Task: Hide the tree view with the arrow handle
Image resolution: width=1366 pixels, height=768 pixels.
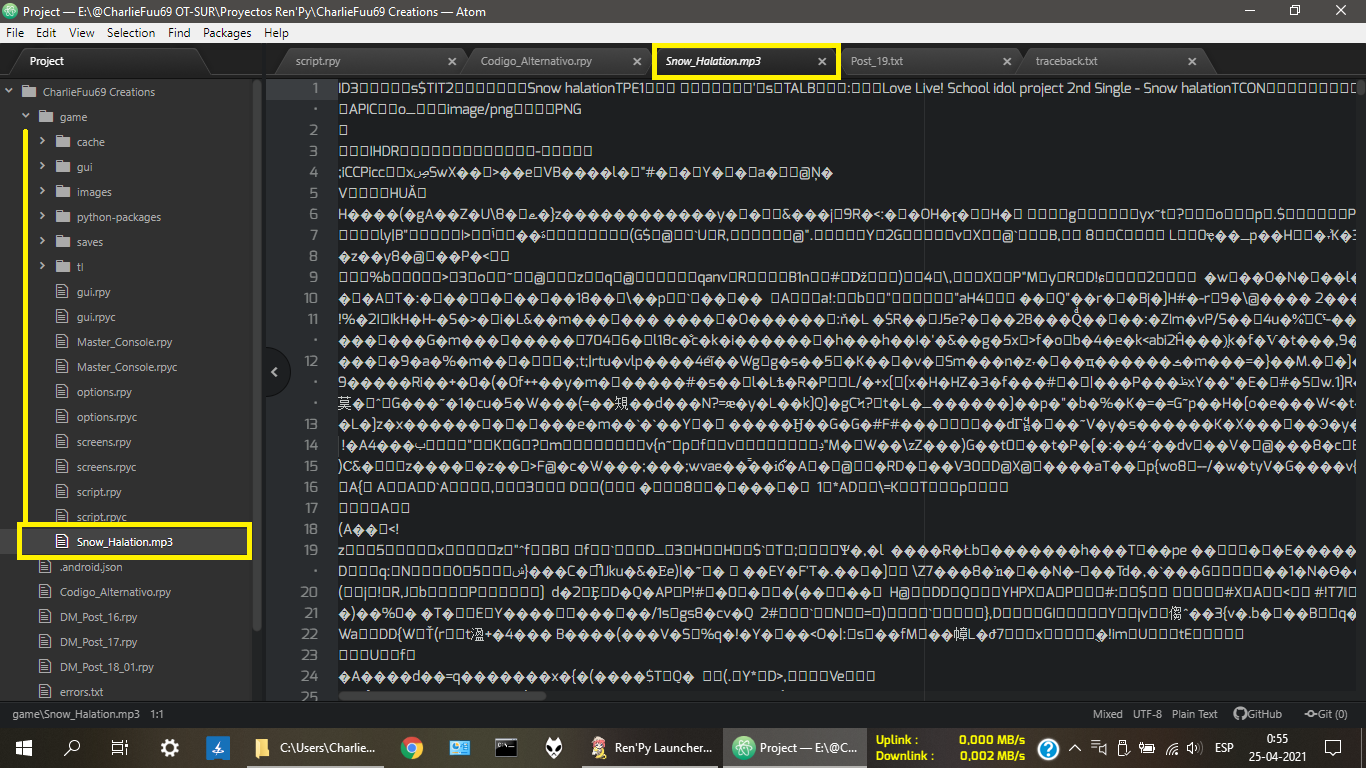Action: tap(275, 372)
